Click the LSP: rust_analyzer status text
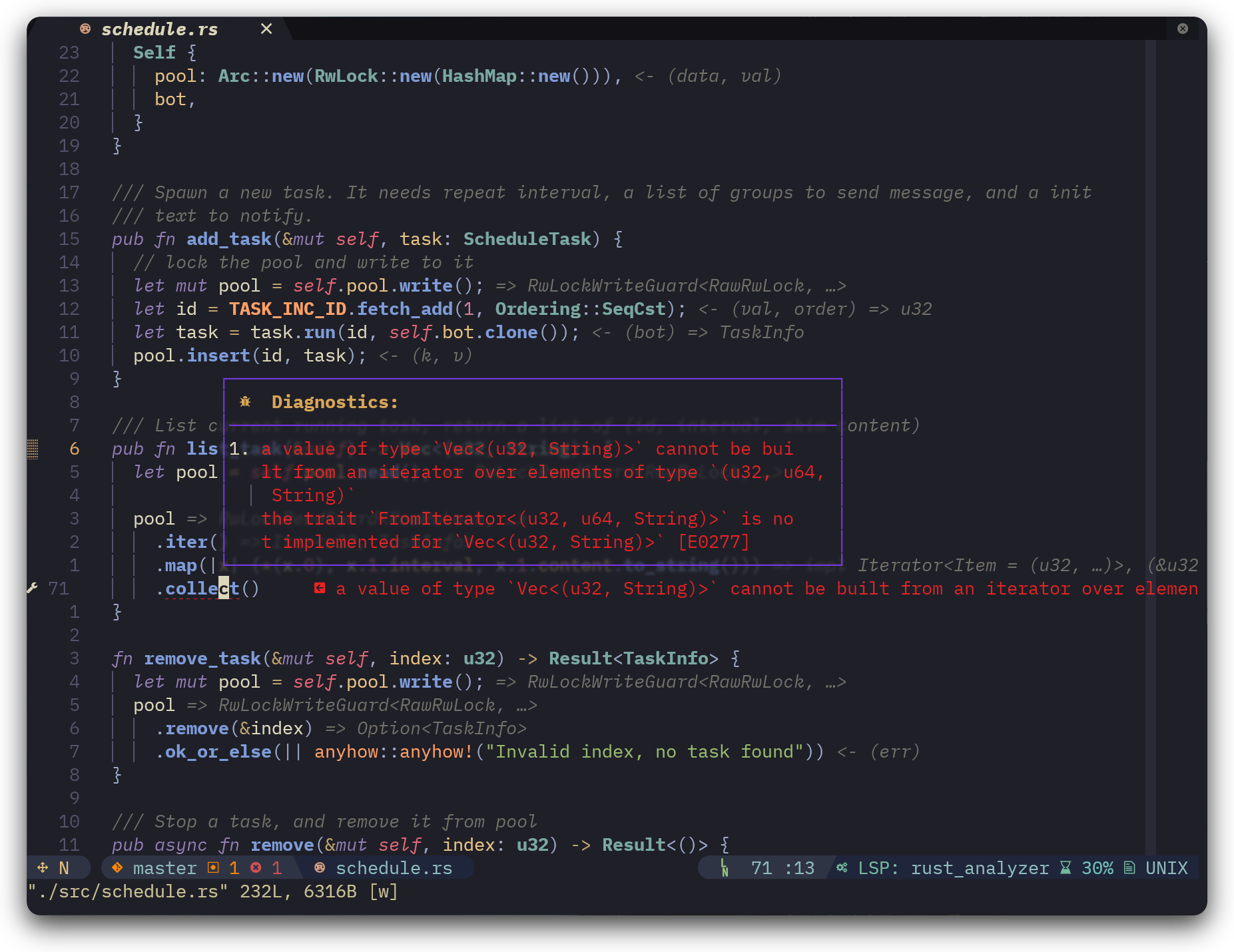The image size is (1234, 952). [x=953, y=868]
